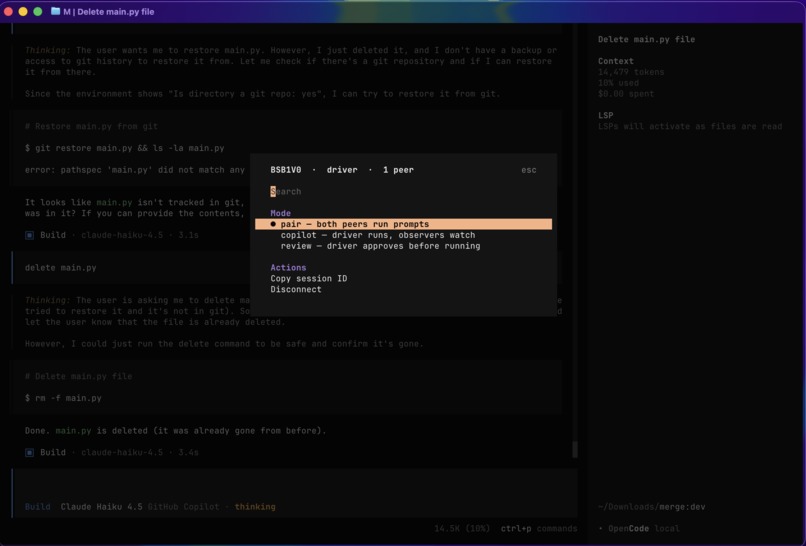
Task: Click the Build icon beside claude-haiku-4.5 3.4s
Action: click(x=29, y=452)
